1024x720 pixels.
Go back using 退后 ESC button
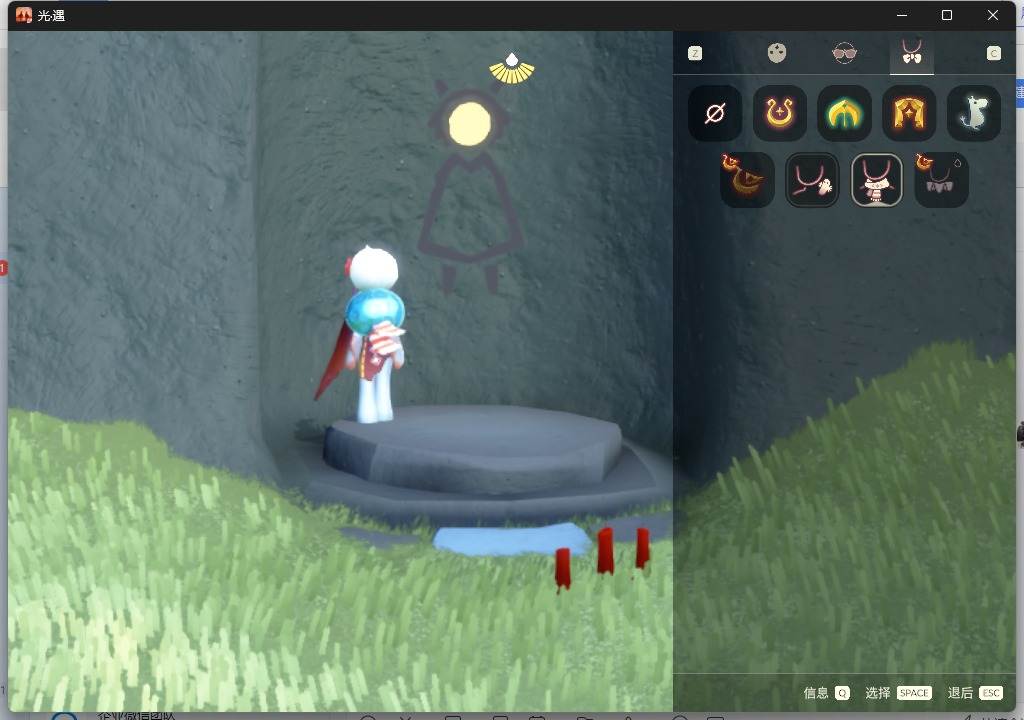[x=974, y=693]
